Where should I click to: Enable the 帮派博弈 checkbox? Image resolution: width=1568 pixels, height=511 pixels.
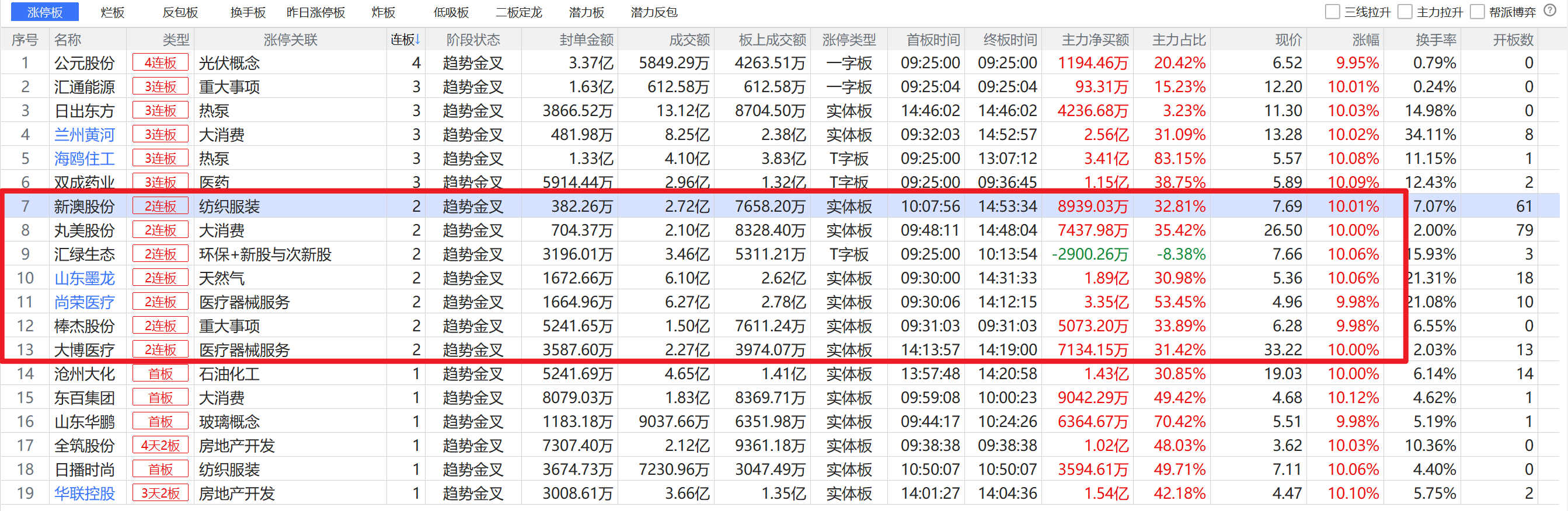1478,12
